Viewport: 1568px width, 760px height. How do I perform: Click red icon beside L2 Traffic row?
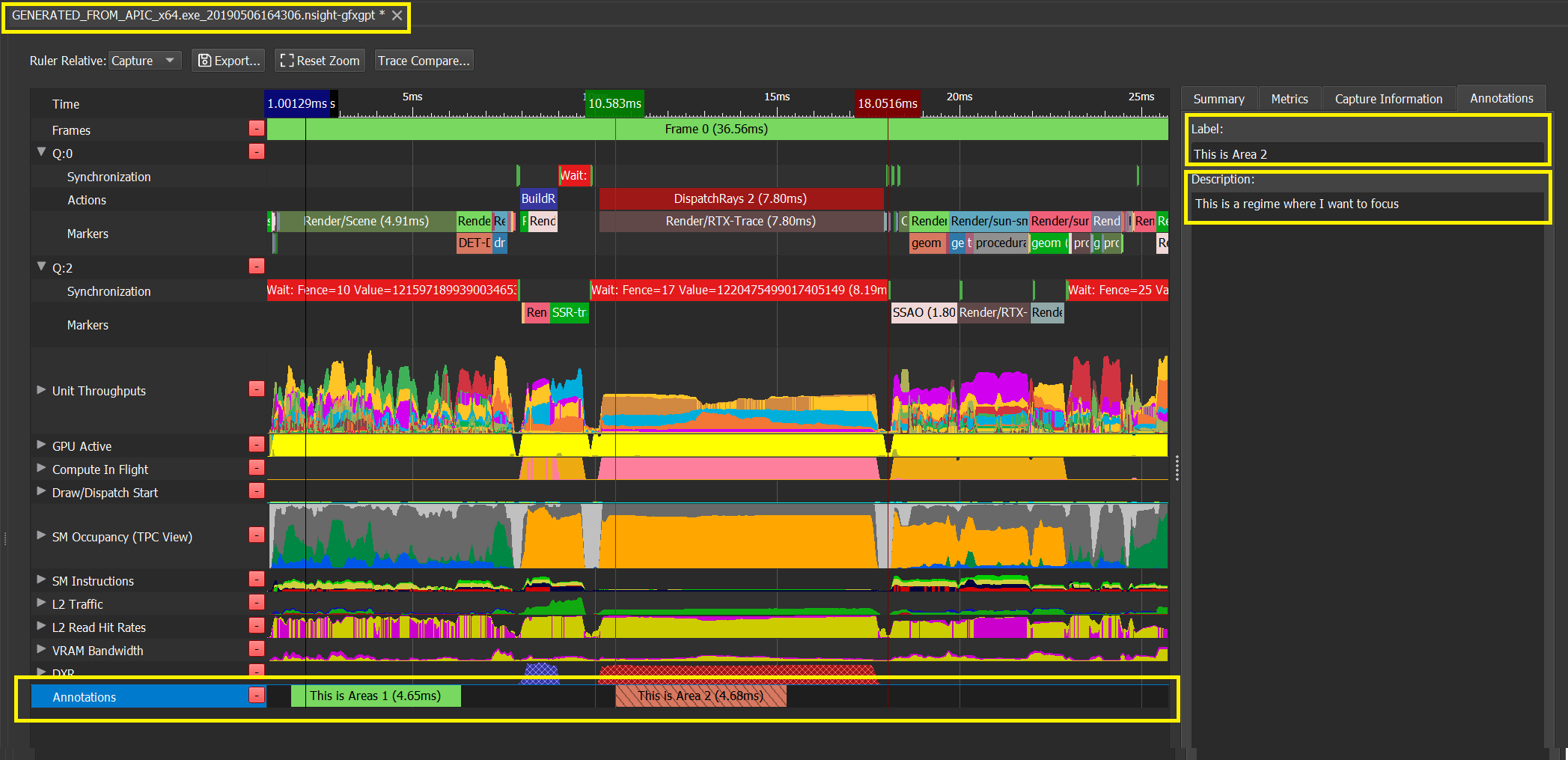(x=257, y=603)
